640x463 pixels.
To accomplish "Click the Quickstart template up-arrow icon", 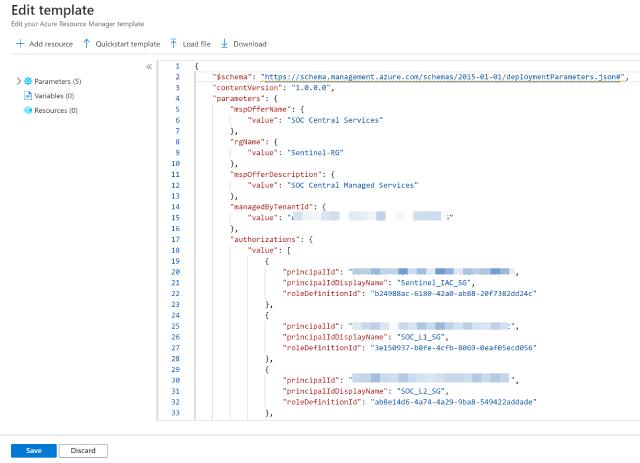I will click(x=87, y=44).
